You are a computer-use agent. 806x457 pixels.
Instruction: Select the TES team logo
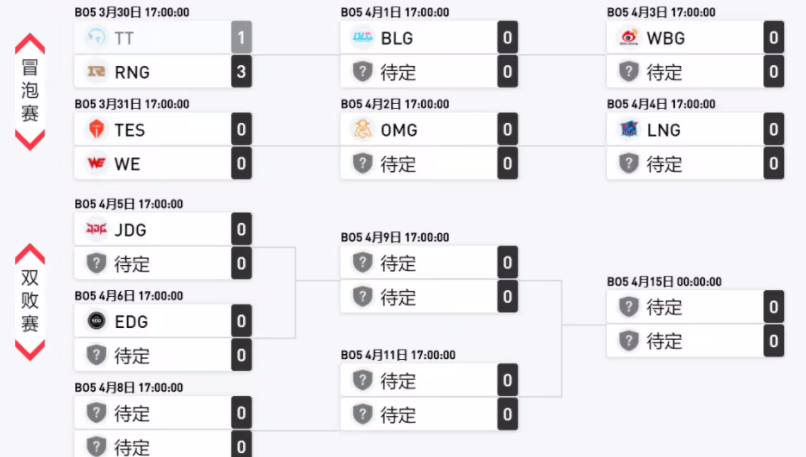pos(96,130)
